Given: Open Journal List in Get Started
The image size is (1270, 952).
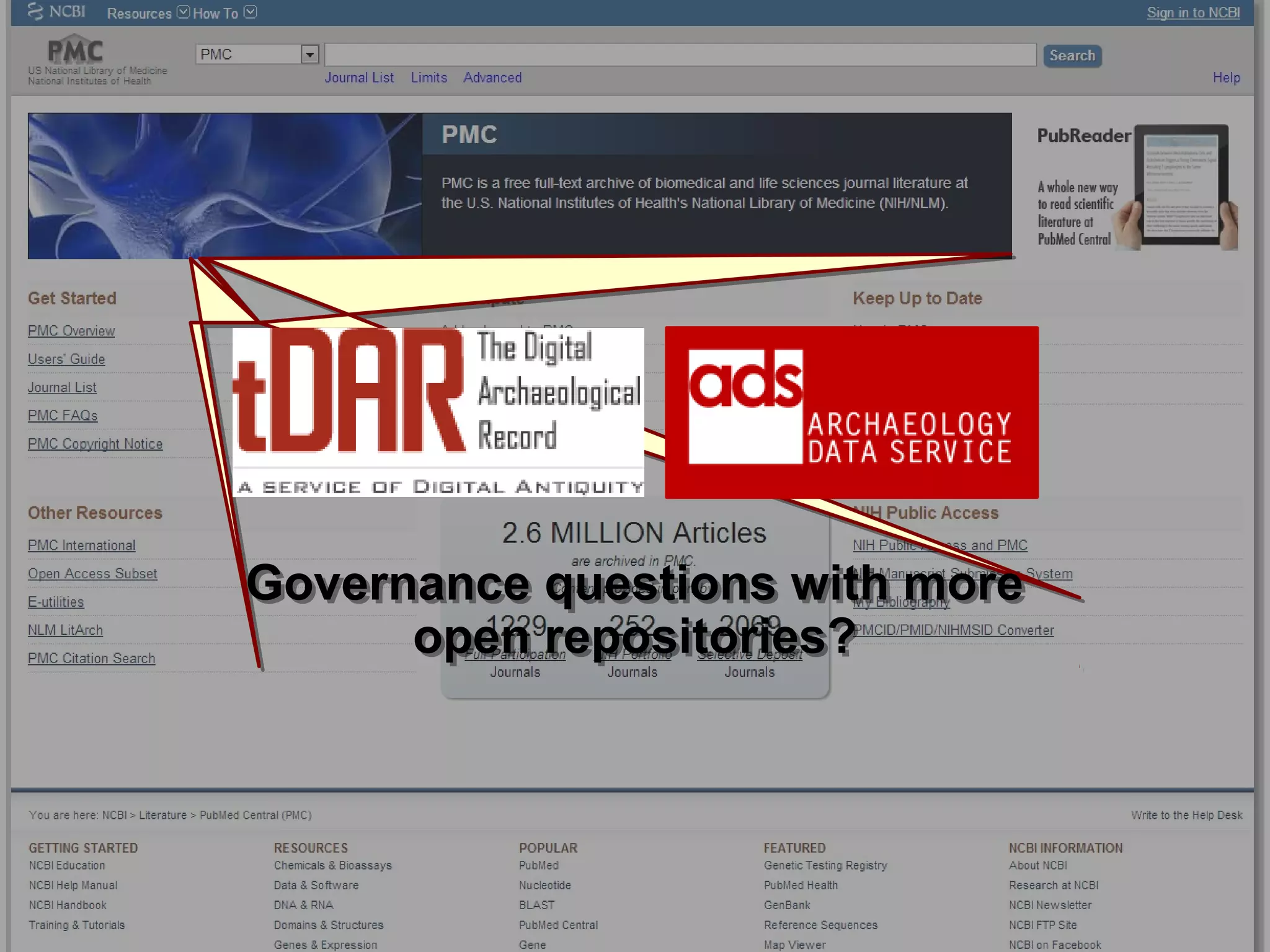Looking at the screenshot, I should pos(62,387).
